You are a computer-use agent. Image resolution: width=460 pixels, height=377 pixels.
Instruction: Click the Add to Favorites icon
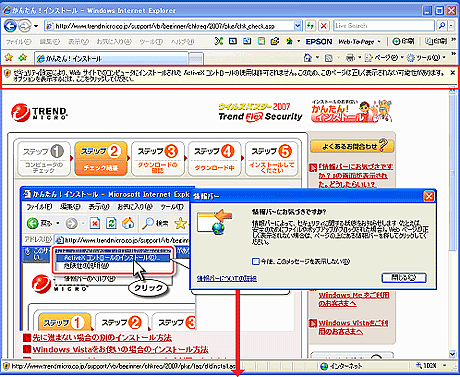click(x=23, y=58)
